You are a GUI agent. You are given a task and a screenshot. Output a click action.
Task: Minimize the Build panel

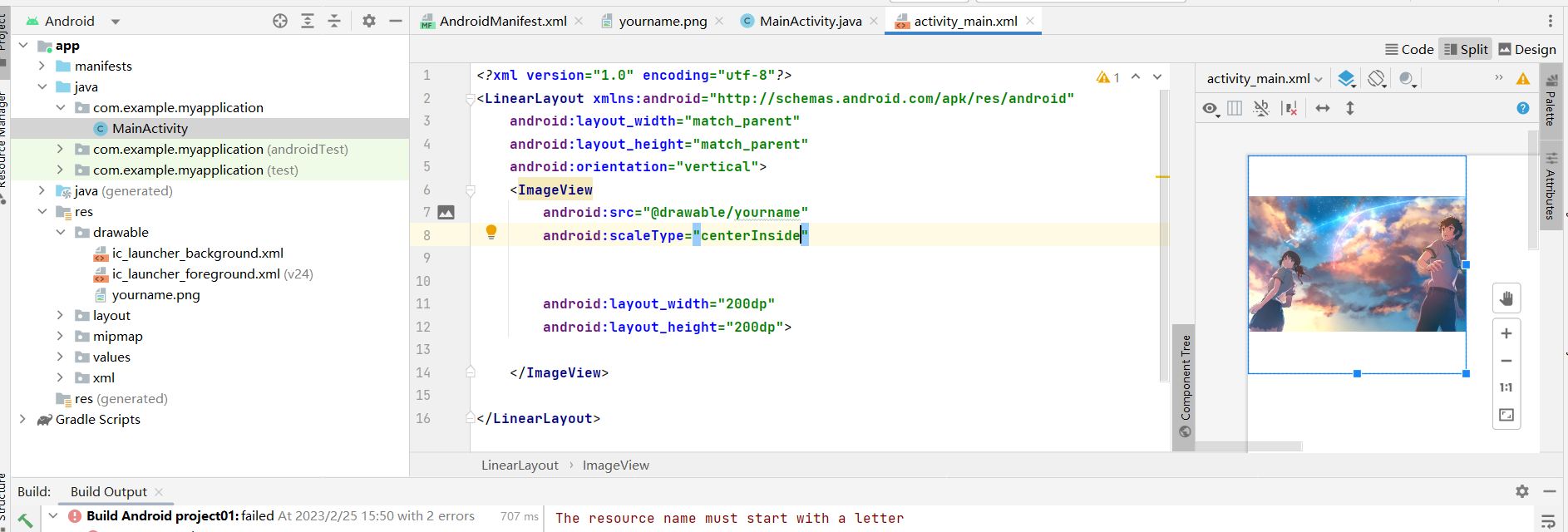point(1550,491)
